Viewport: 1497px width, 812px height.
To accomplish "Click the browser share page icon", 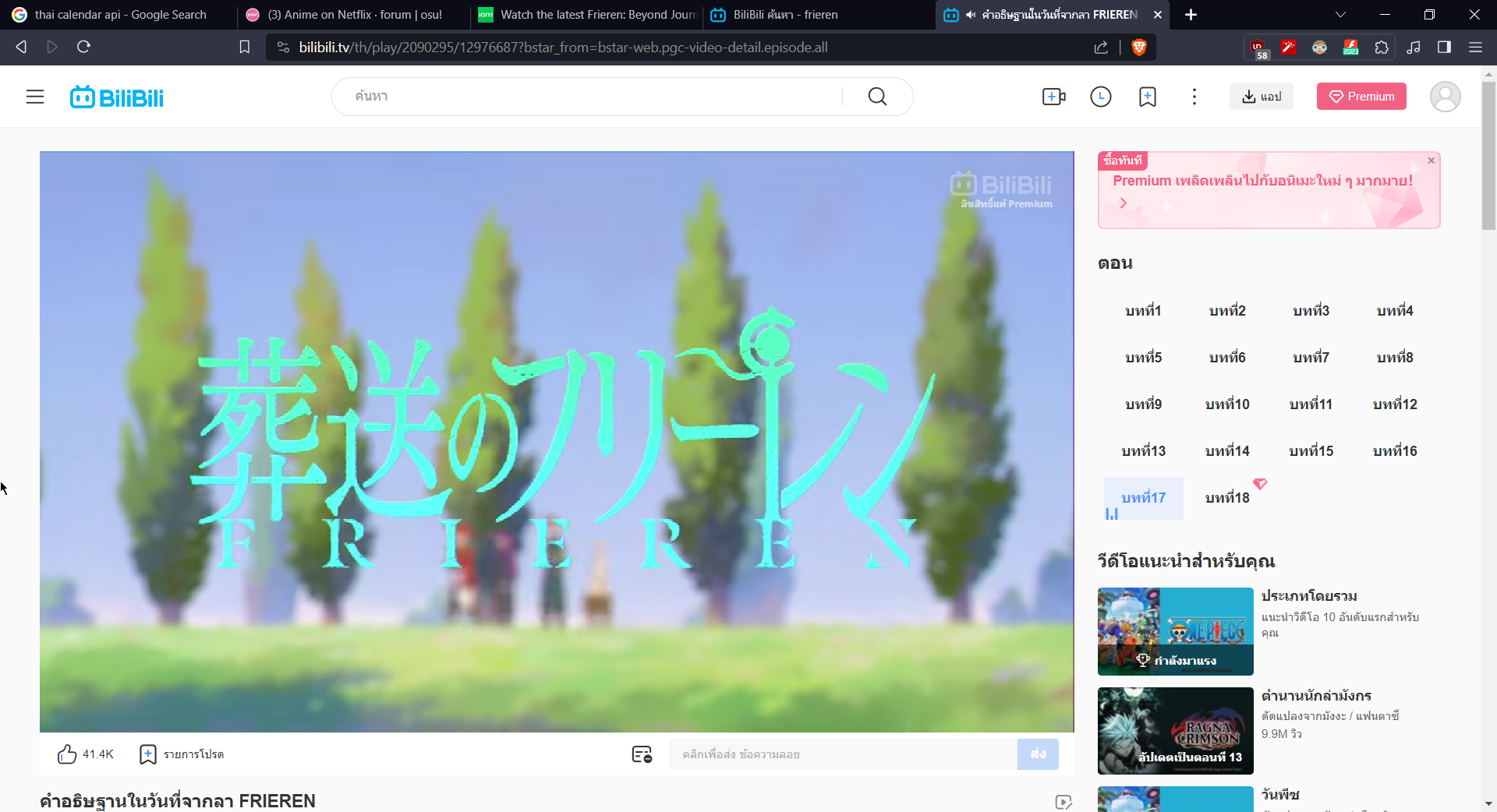I will point(1101,48).
